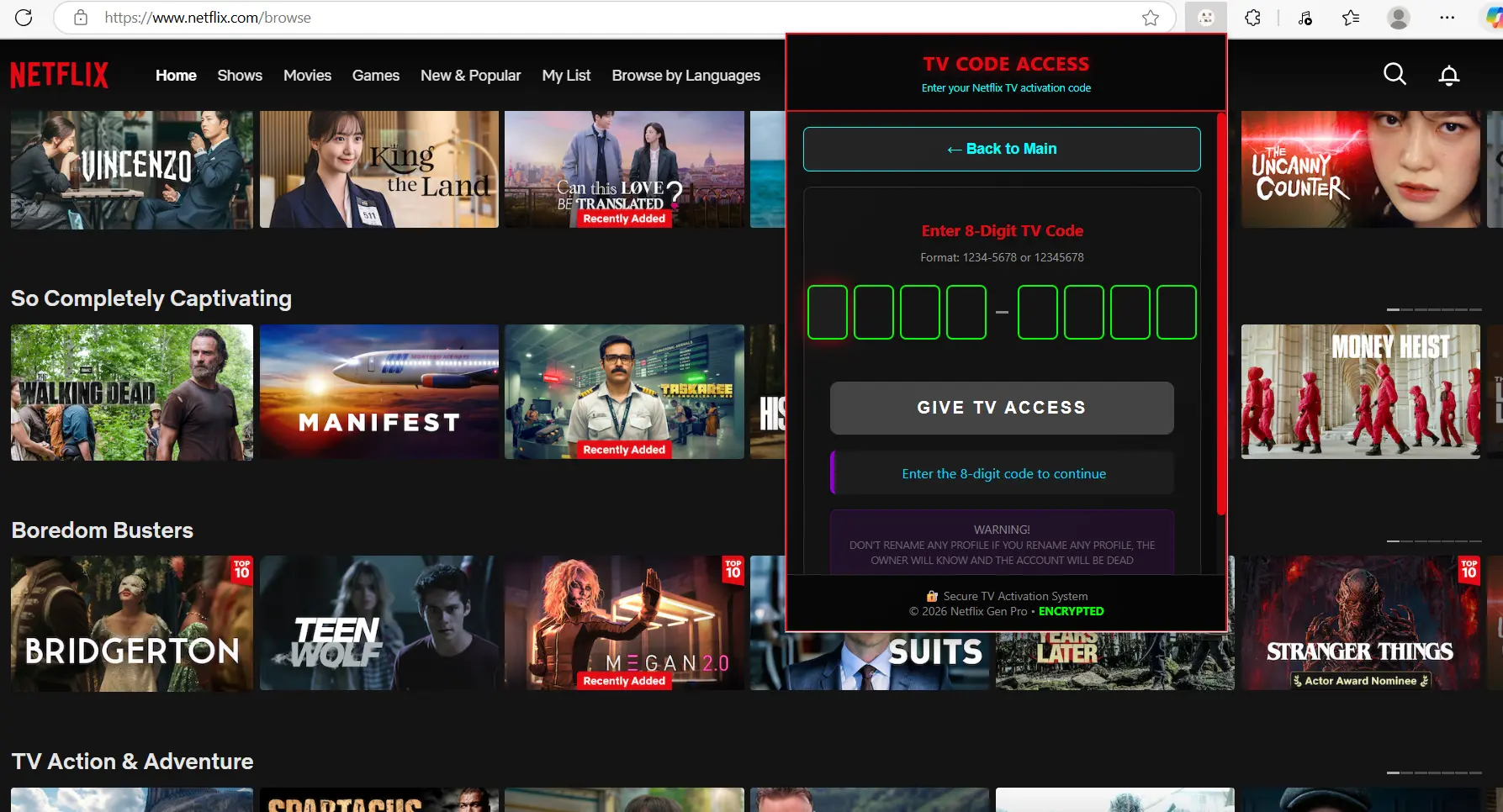Open the Taskaree title card
The width and height of the screenshot is (1503, 812).
[624, 393]
